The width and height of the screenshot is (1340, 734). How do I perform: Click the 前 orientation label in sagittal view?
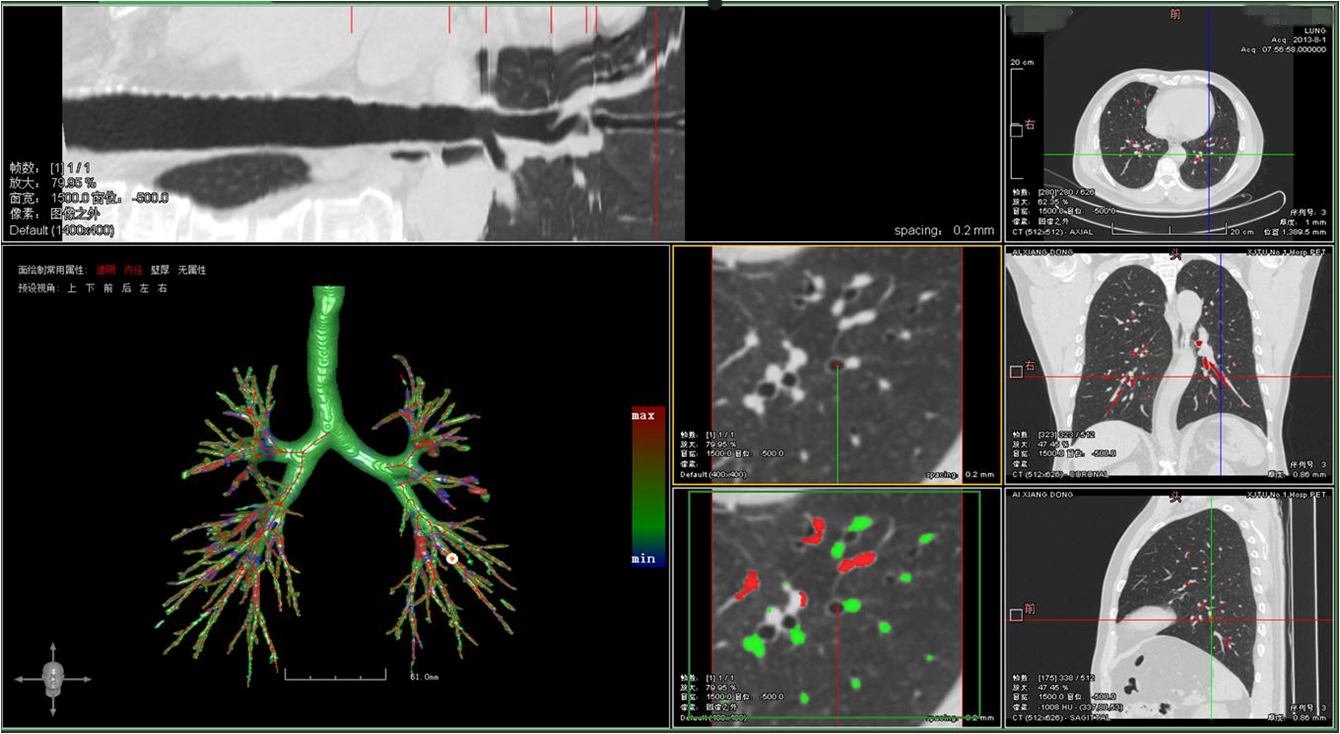(1030, 608)
